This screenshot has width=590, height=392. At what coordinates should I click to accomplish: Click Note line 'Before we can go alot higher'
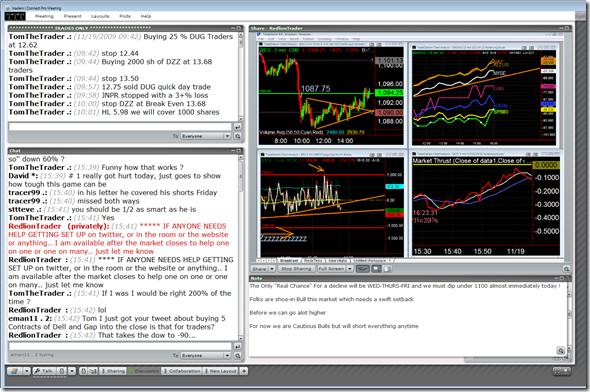[x=287, y=313]
